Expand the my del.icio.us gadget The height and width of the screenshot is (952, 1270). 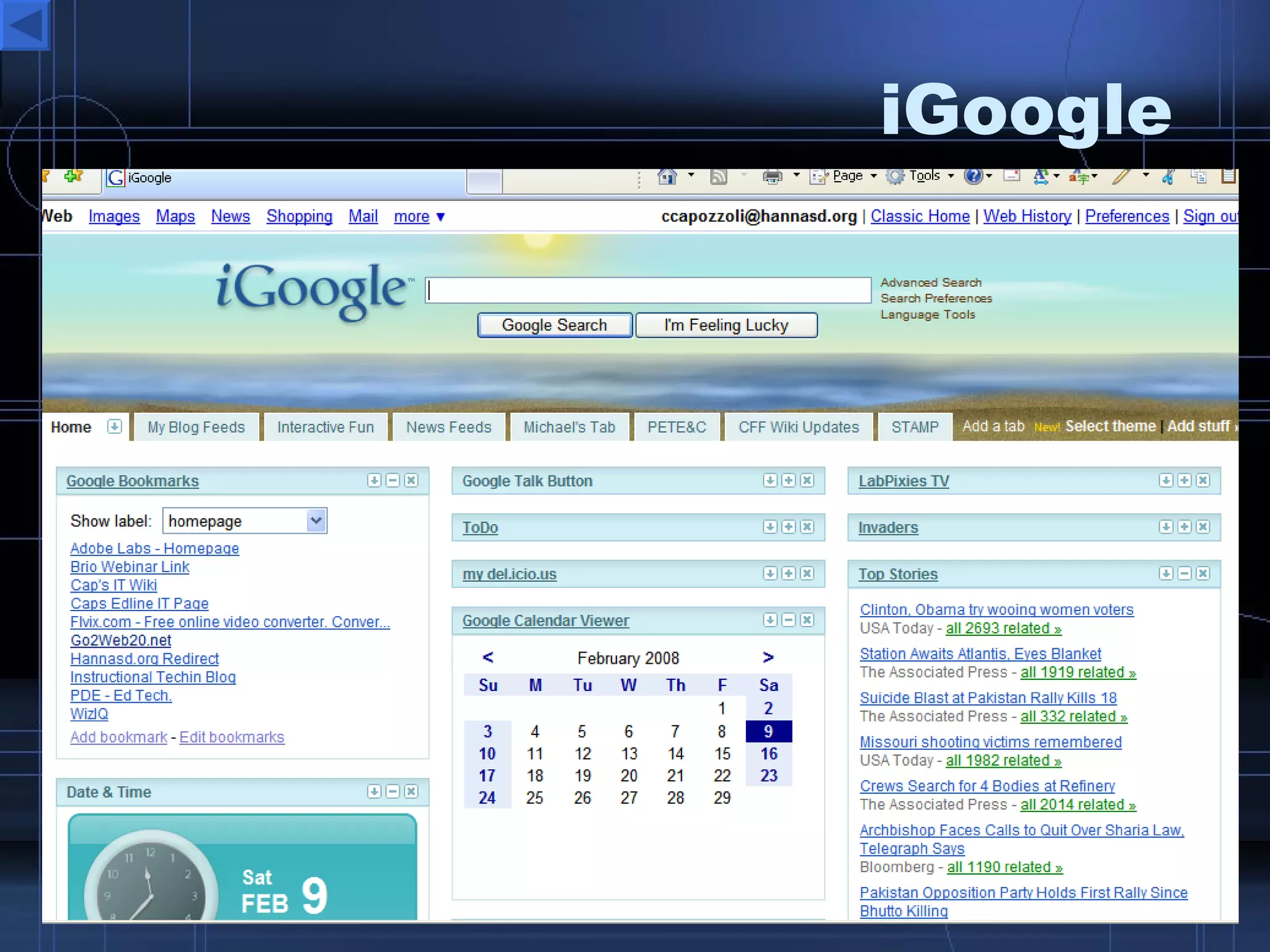click(x=788, y=573)
